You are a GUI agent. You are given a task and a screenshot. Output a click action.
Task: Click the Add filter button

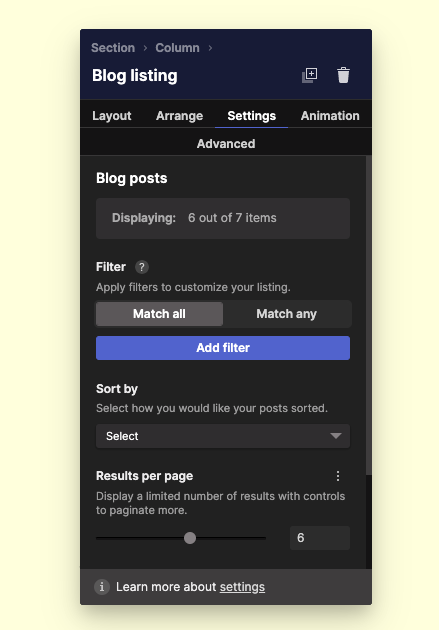tap(223, 348)
